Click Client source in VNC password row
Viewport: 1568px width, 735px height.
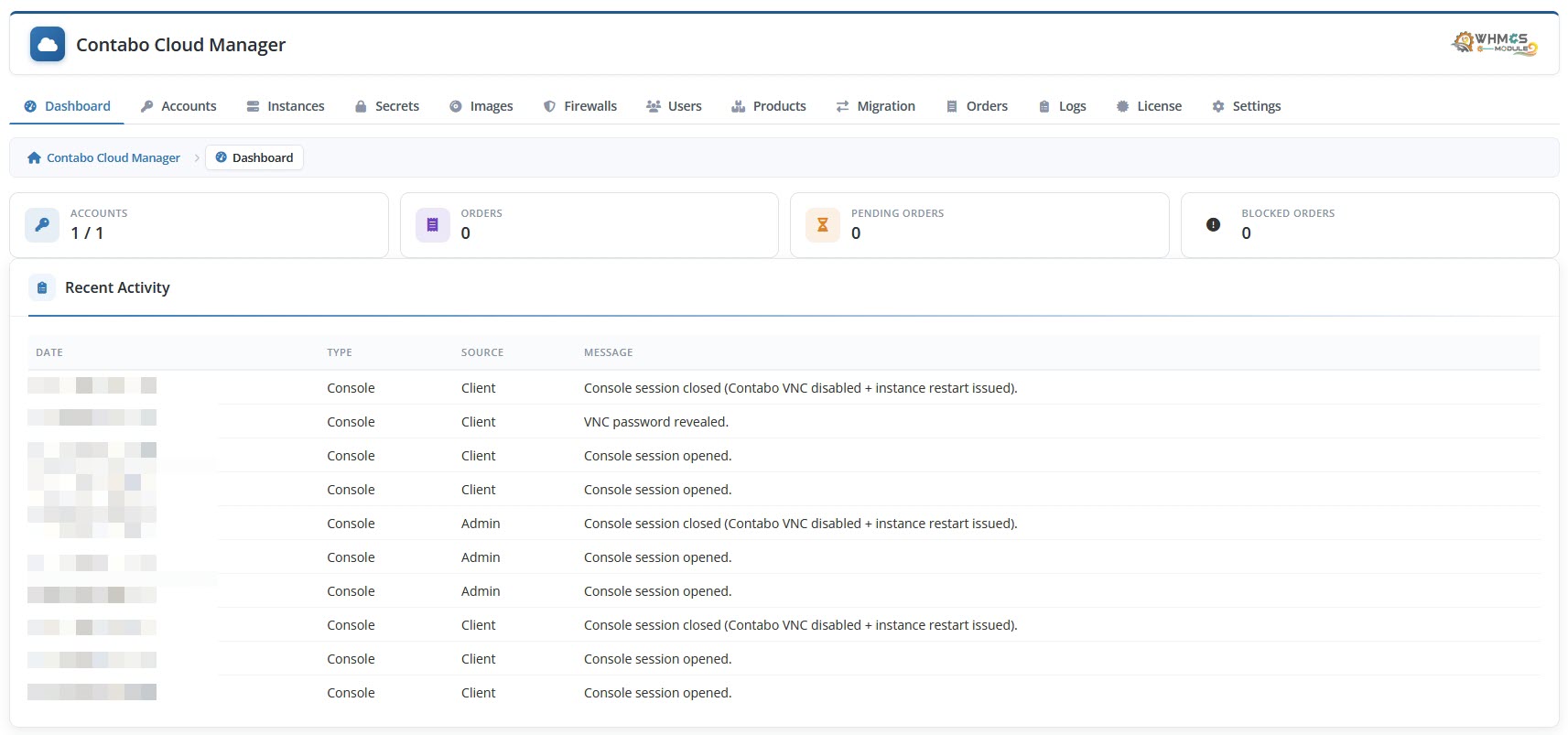(479, 422)
